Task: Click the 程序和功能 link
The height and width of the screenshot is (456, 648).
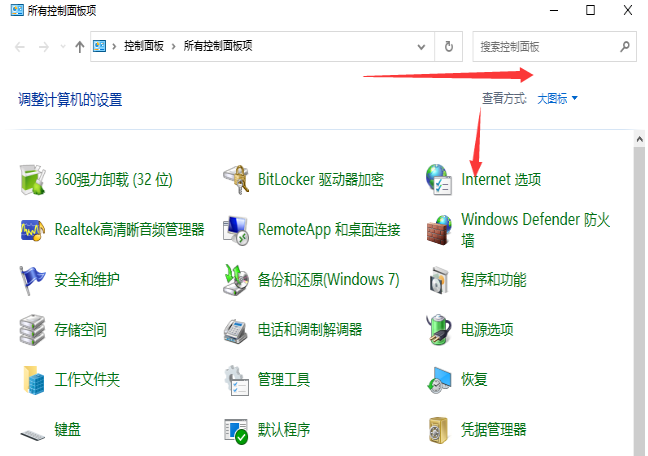Action: point(493,279)
